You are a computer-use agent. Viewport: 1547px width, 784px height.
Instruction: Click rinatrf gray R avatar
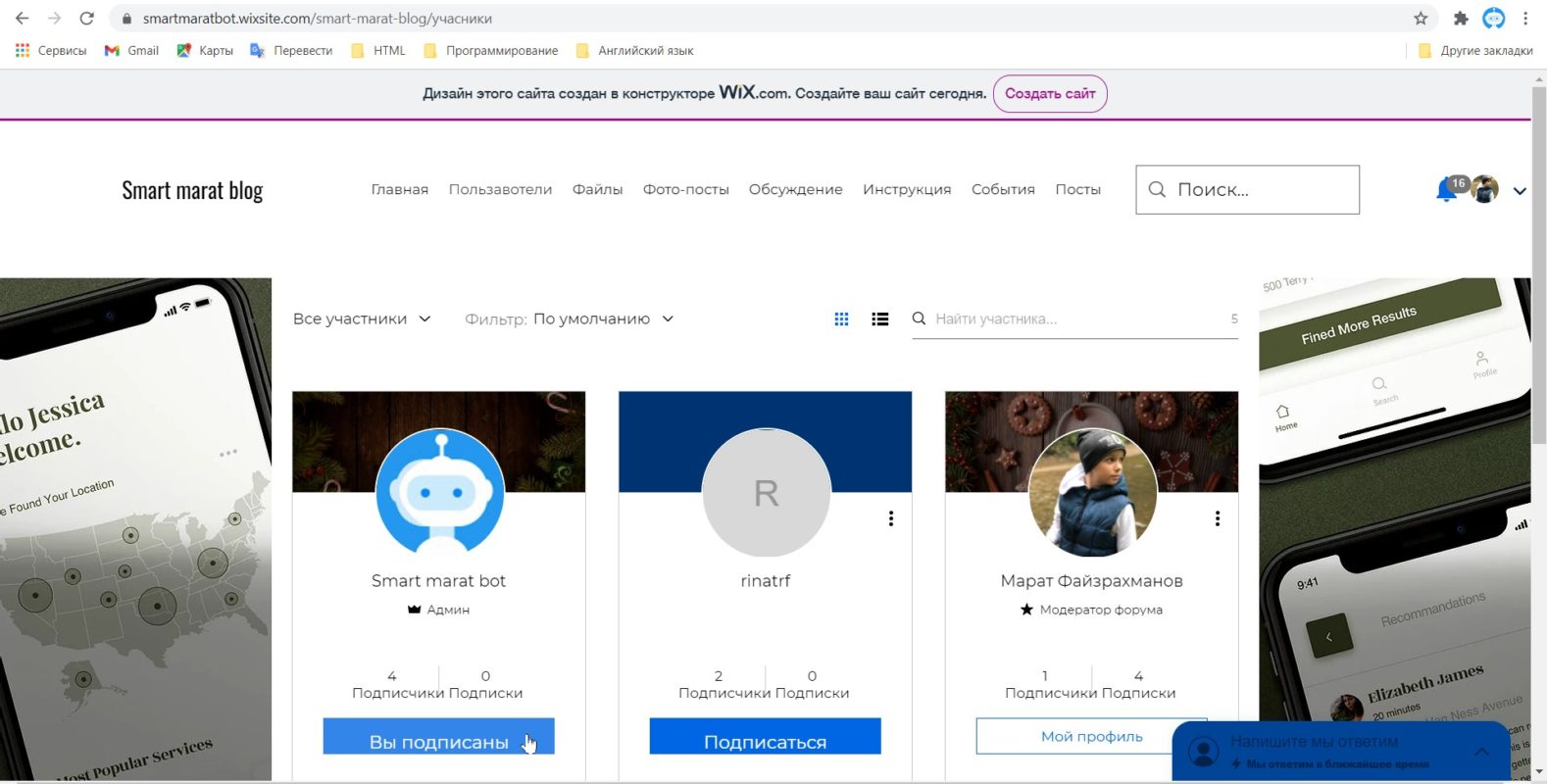pos(766,492)
